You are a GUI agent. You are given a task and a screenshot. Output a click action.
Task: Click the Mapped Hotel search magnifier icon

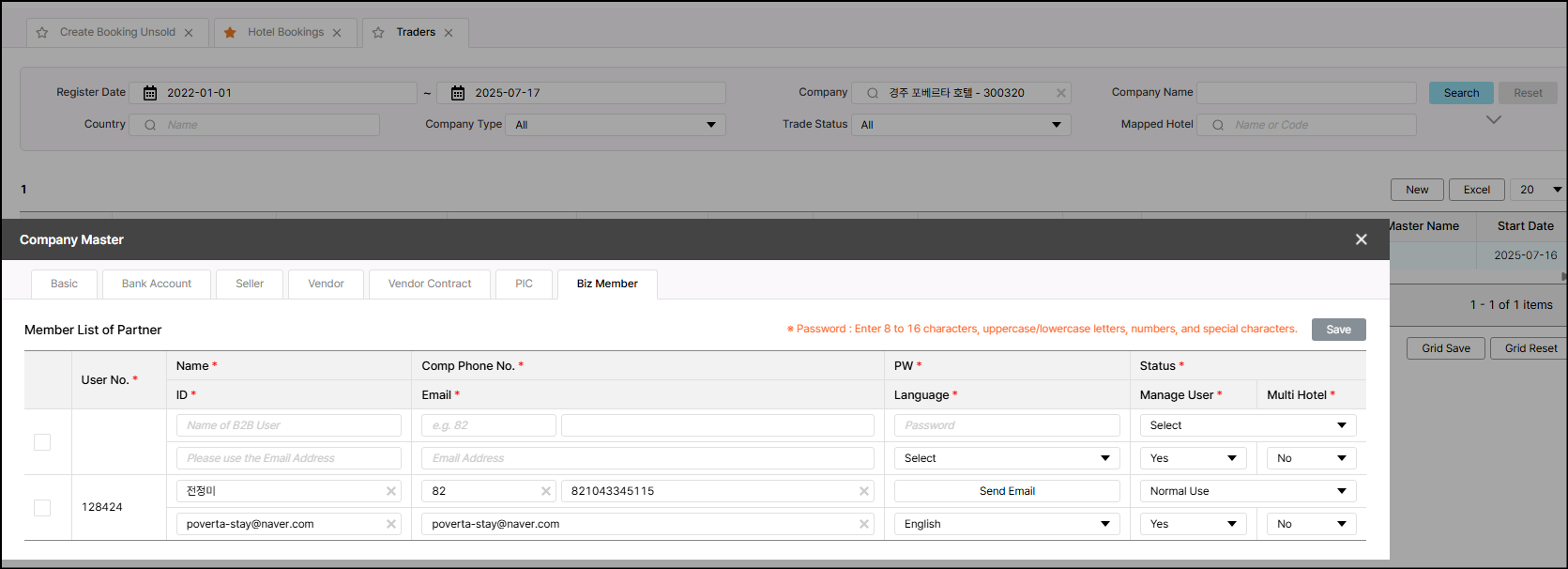point(1217,125)
